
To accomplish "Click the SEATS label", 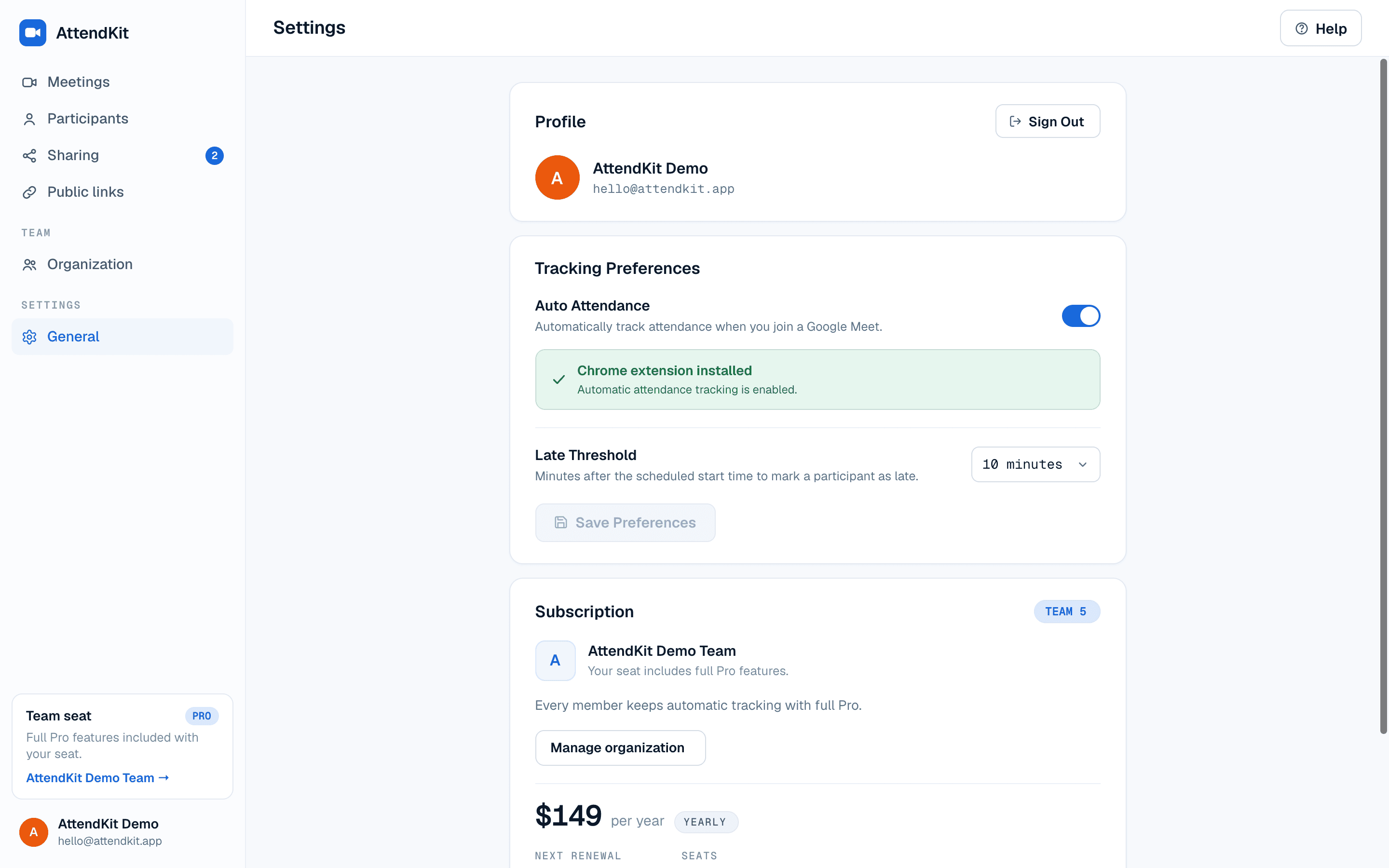I will pyautogui.click(x=699, y=855).
